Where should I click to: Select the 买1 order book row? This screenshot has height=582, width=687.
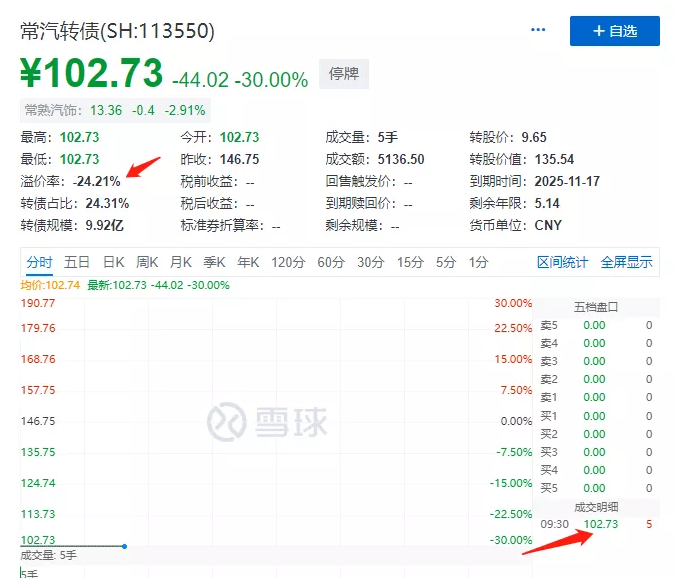596,416
